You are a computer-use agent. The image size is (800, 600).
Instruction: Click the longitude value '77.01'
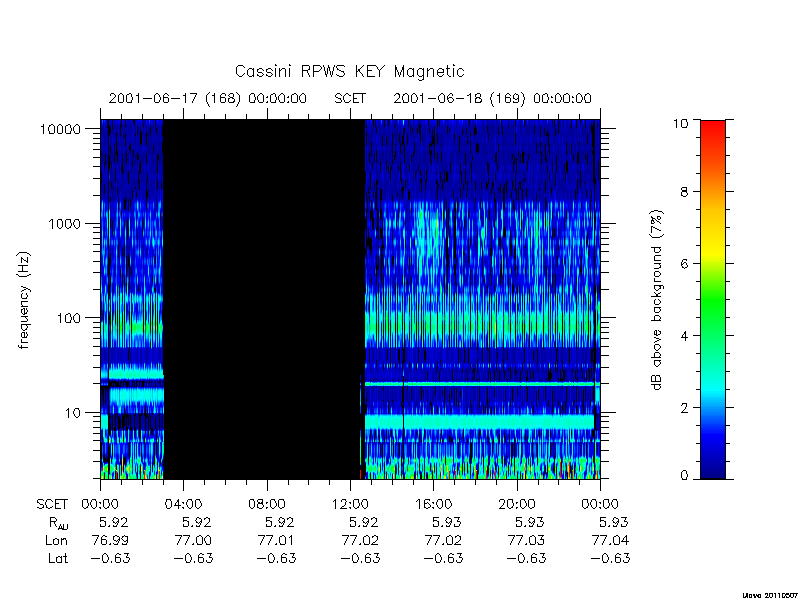[277, 540]
